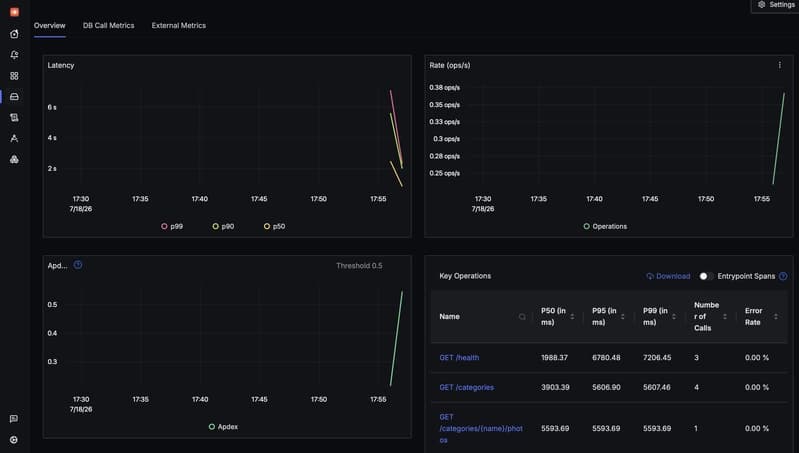Open the GET /categories/{name}/photos operation link

click(481, 429)
